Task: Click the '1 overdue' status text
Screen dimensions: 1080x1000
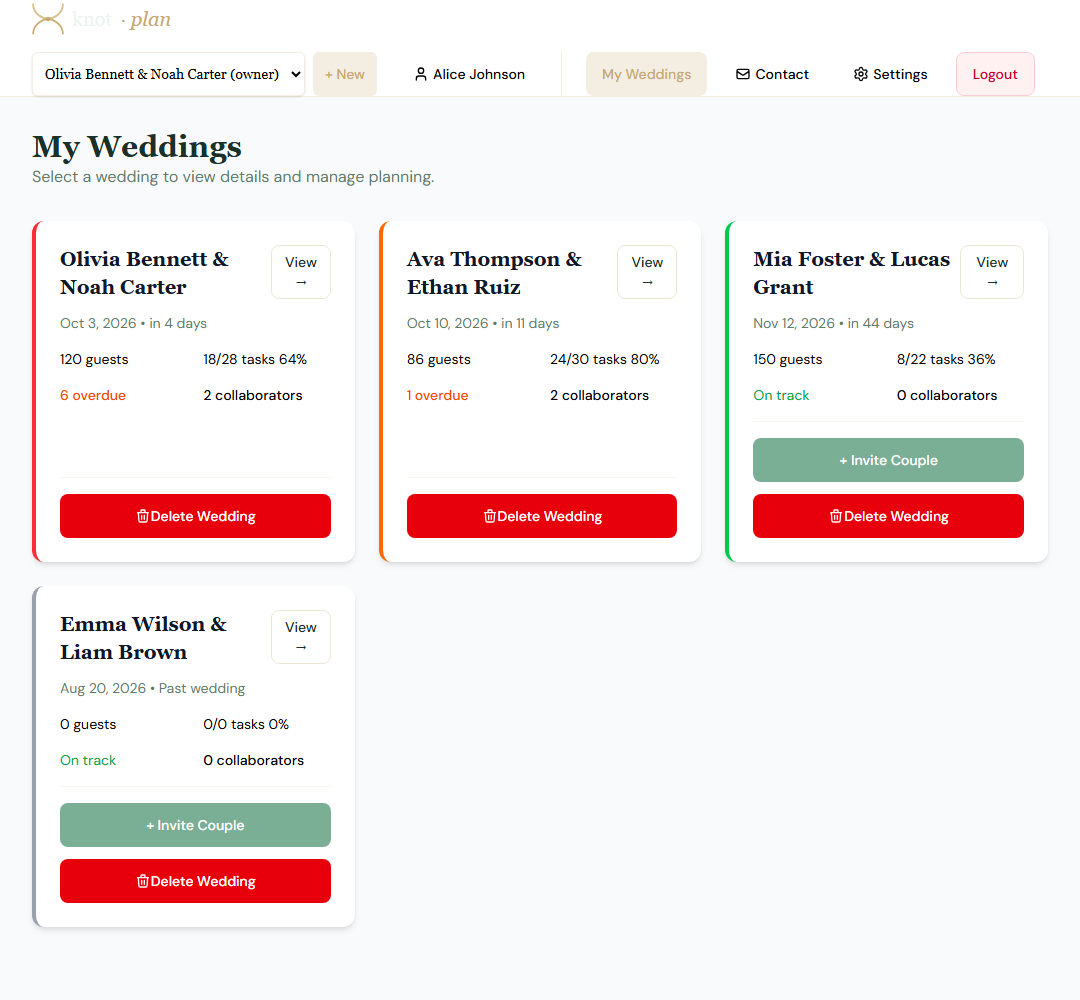Action: click(437, 395)
